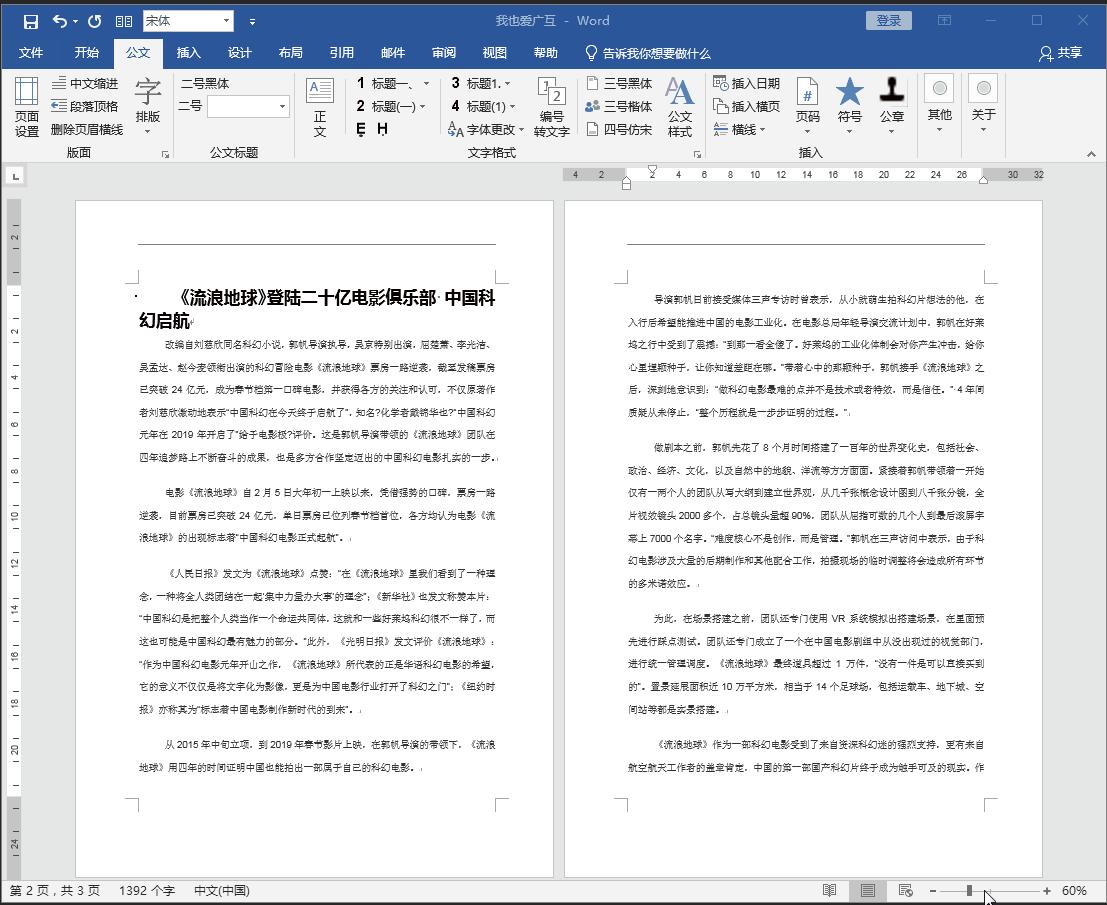Switch to Web Layout view
Viewport: 1107px width, 905px height.
point(905,889)
